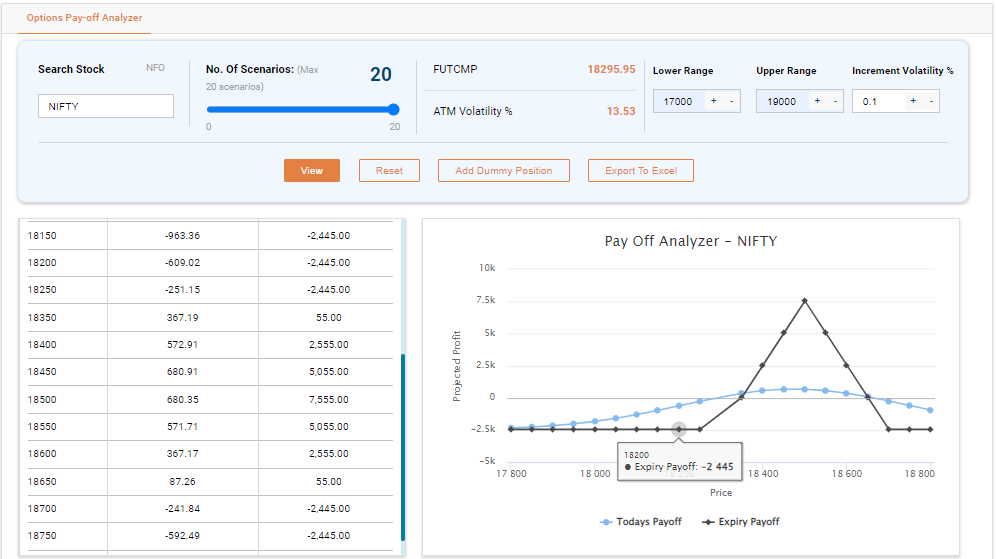
Task: Toggle Expiry Payoff series in legend
Action: click(741, 522)
